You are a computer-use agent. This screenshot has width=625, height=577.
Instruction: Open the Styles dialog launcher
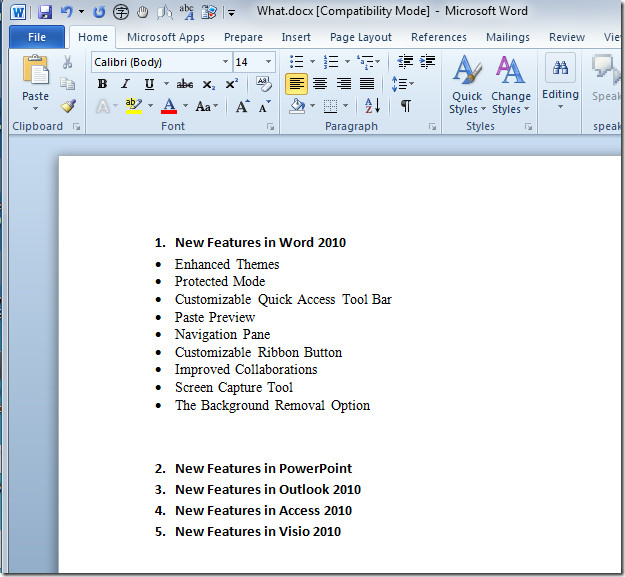[529, 127]
